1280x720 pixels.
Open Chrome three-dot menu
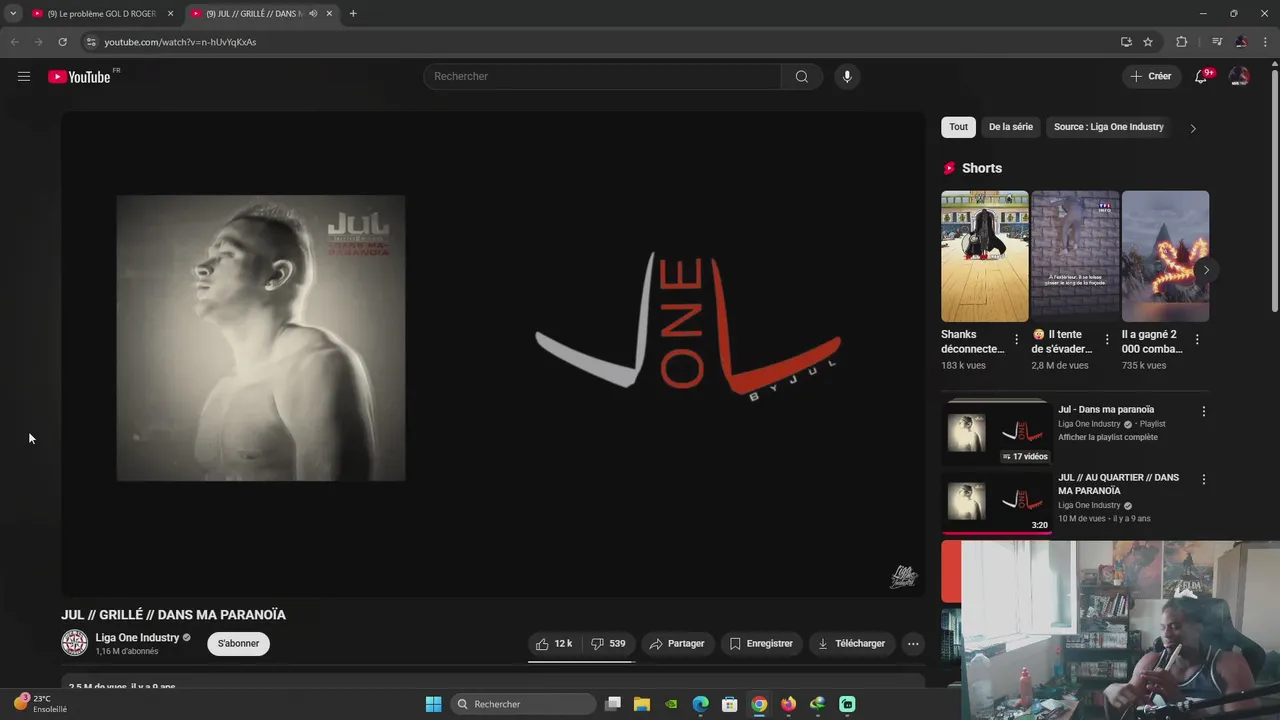pyautogui.click(x=1265, y=42)
